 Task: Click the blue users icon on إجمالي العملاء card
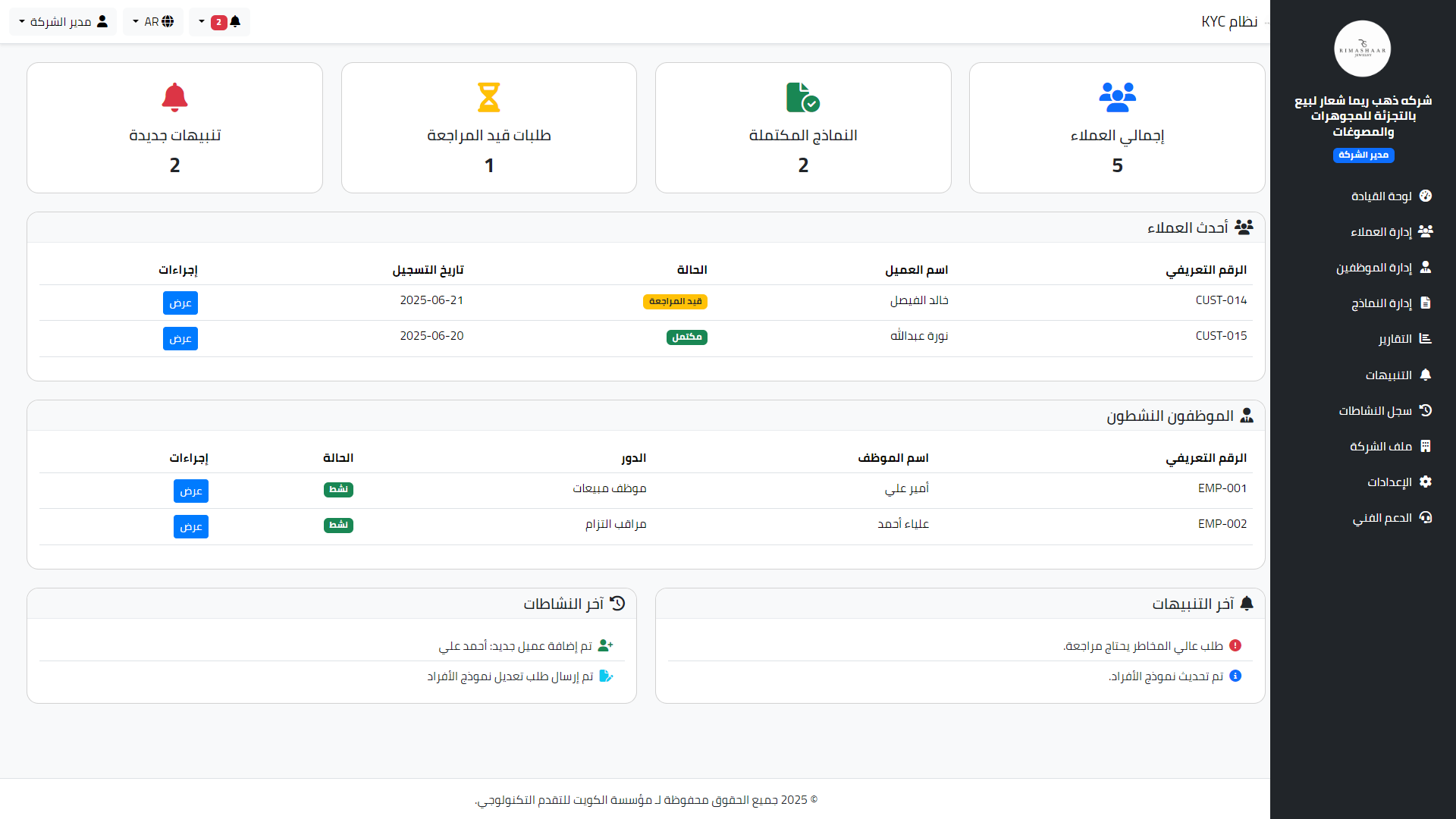tap(1117, 97)
